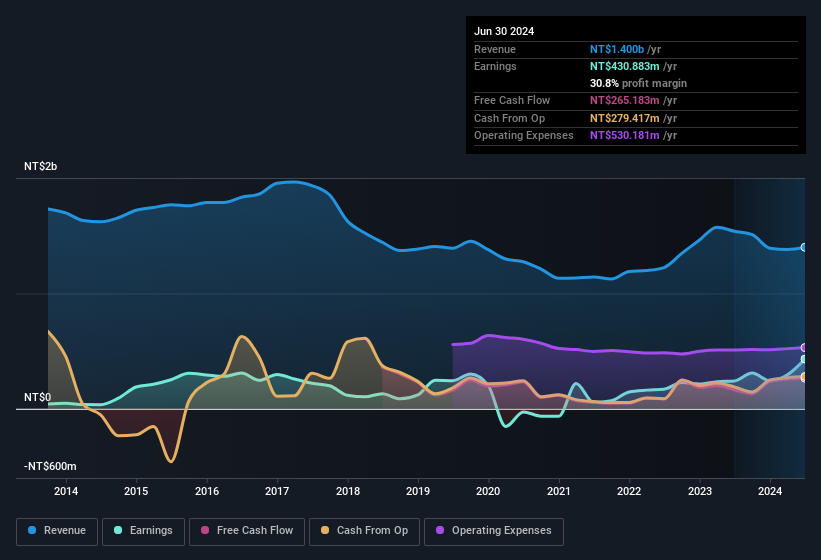This screenshot has width=821, height=560.
Task: Toggle the Free Cash Flow legend button
Action: click(247, 531)
